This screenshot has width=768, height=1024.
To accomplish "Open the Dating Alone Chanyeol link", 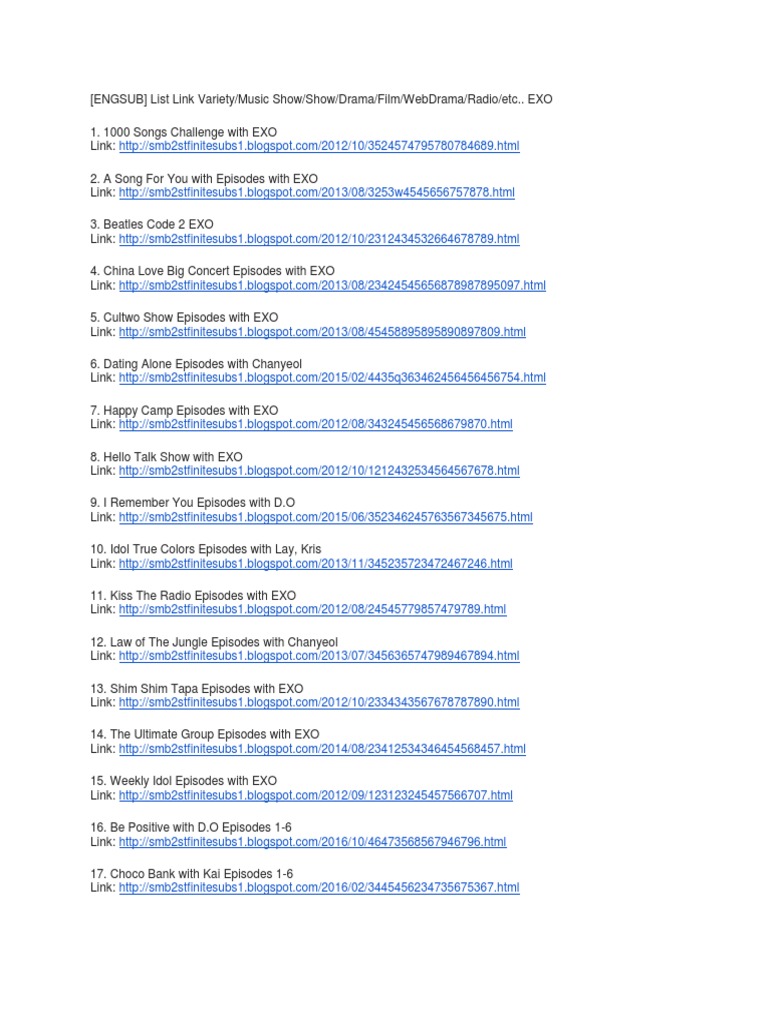I will pyautogui.click(x=332, y=377).
